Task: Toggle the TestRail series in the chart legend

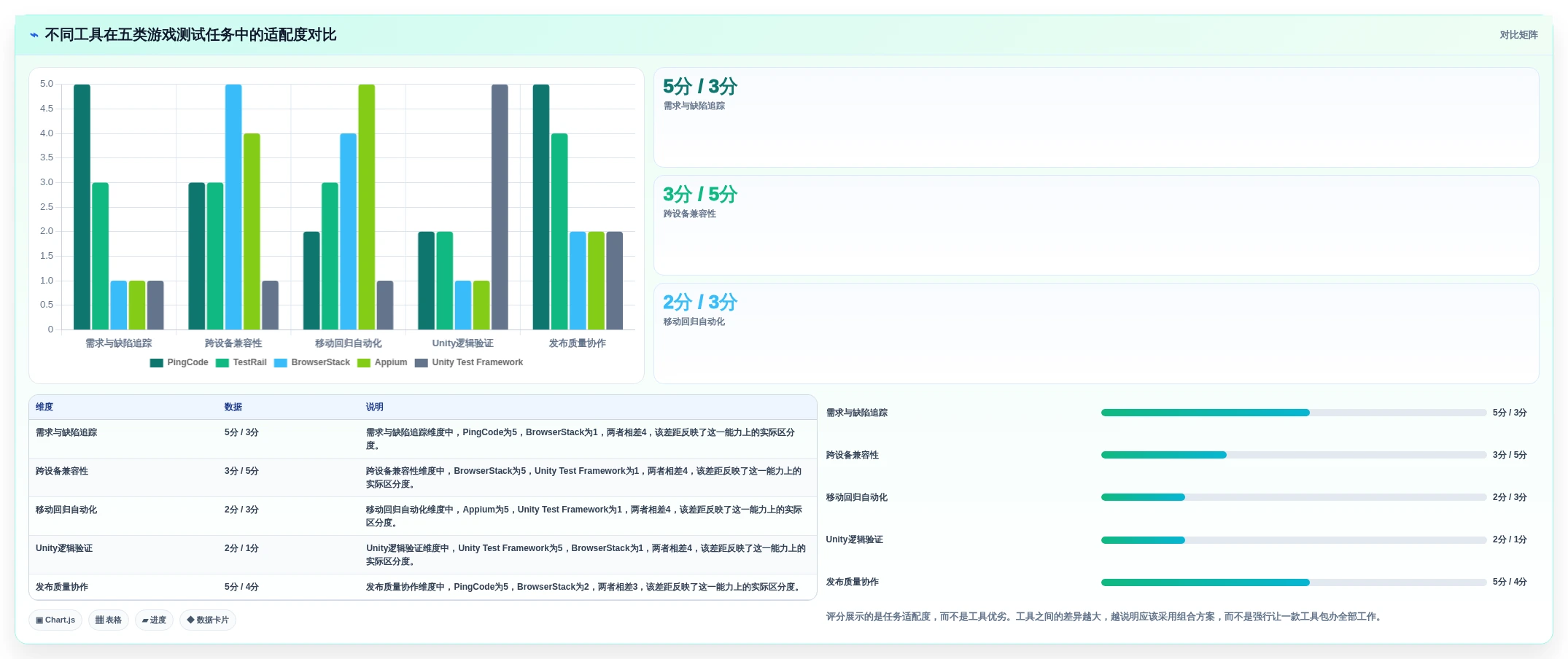Action: [241, 362]
